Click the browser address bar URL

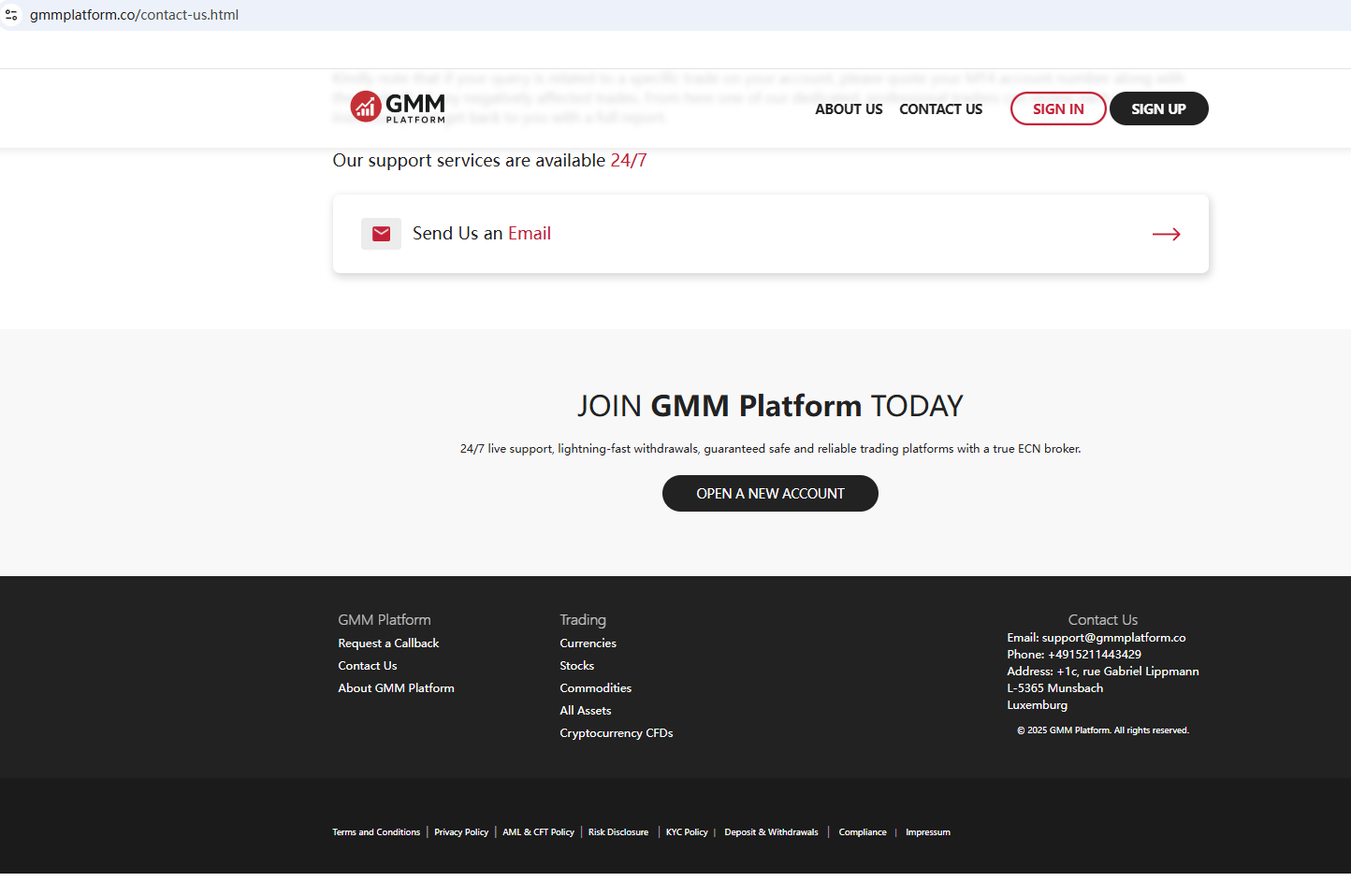(x=134, y=15)
